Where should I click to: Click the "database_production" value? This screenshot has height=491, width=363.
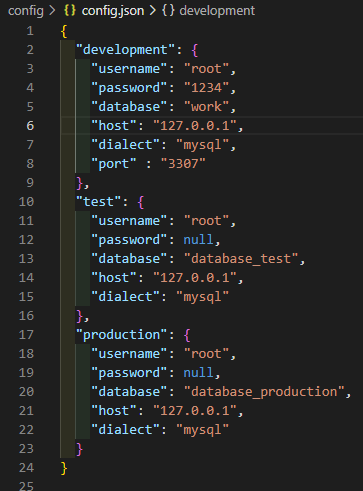pyautogui.click(x=264, y=392)
